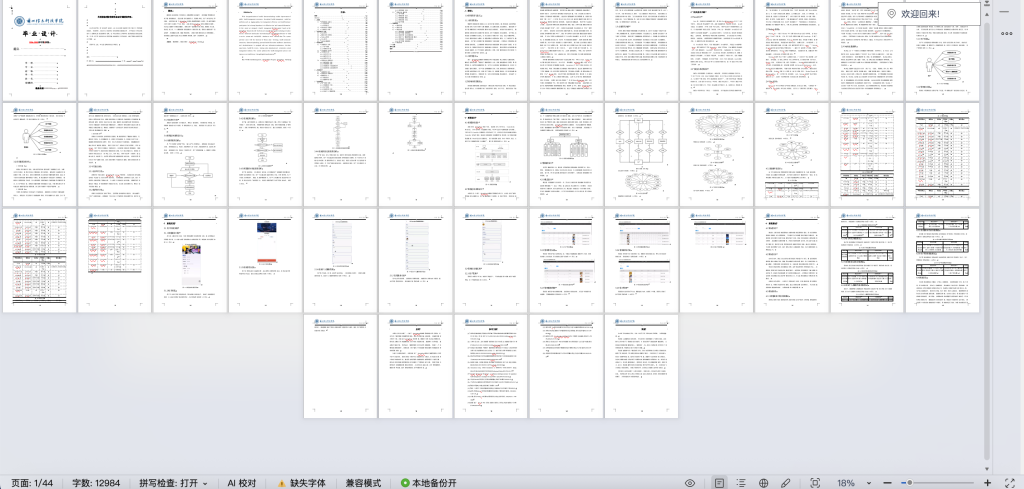Click the fit-page zoom icon
Screen dimensions: 1024x489
coord(815,483)
